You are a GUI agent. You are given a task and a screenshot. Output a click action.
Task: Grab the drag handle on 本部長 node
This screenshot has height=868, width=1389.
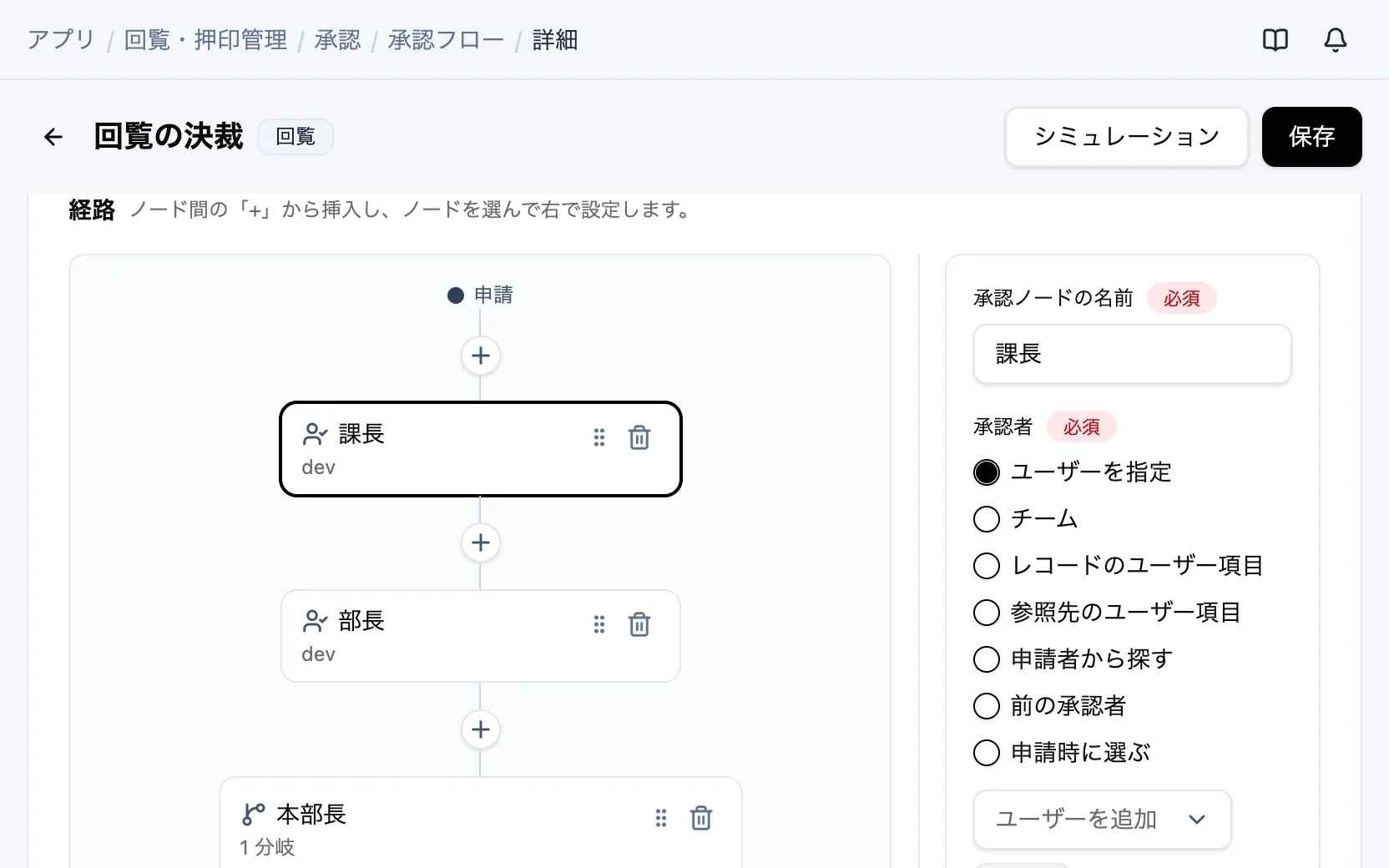tap(661, 818)
